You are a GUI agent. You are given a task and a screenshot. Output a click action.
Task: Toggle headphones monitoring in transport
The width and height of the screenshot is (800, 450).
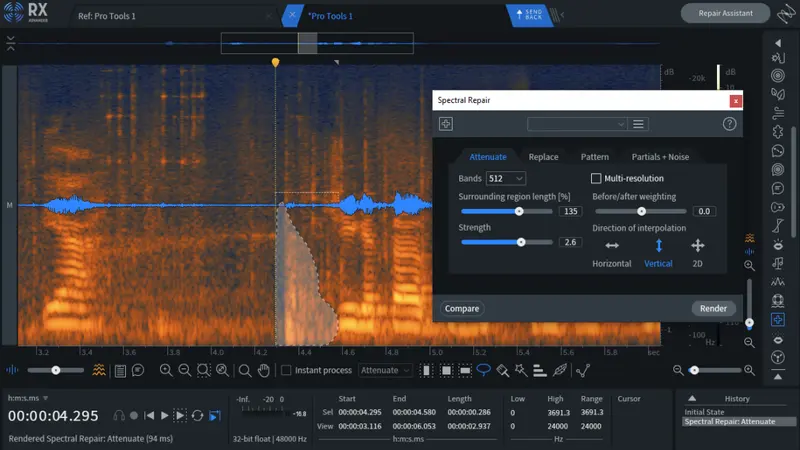119,416
